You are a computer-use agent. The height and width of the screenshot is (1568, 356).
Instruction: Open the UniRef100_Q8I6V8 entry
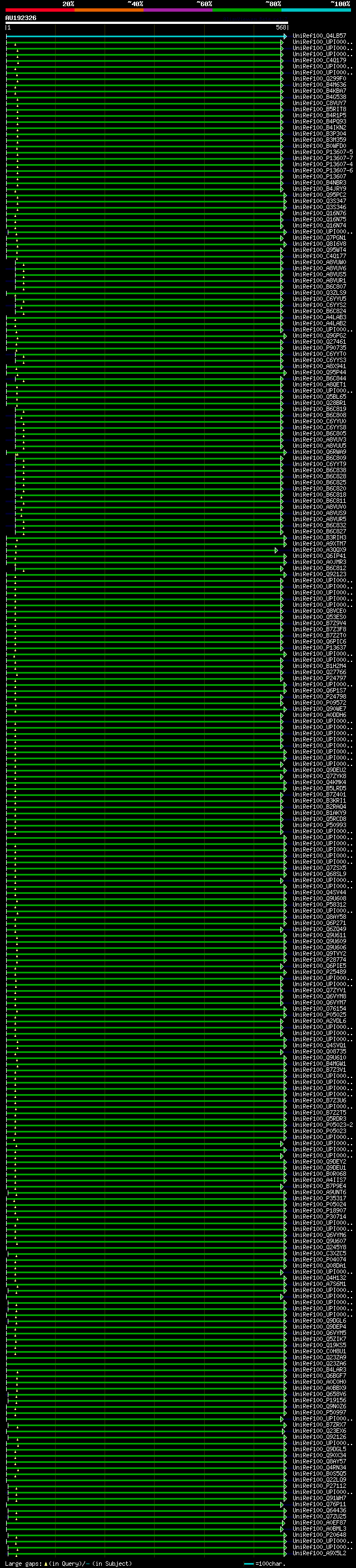pos(319,244)
